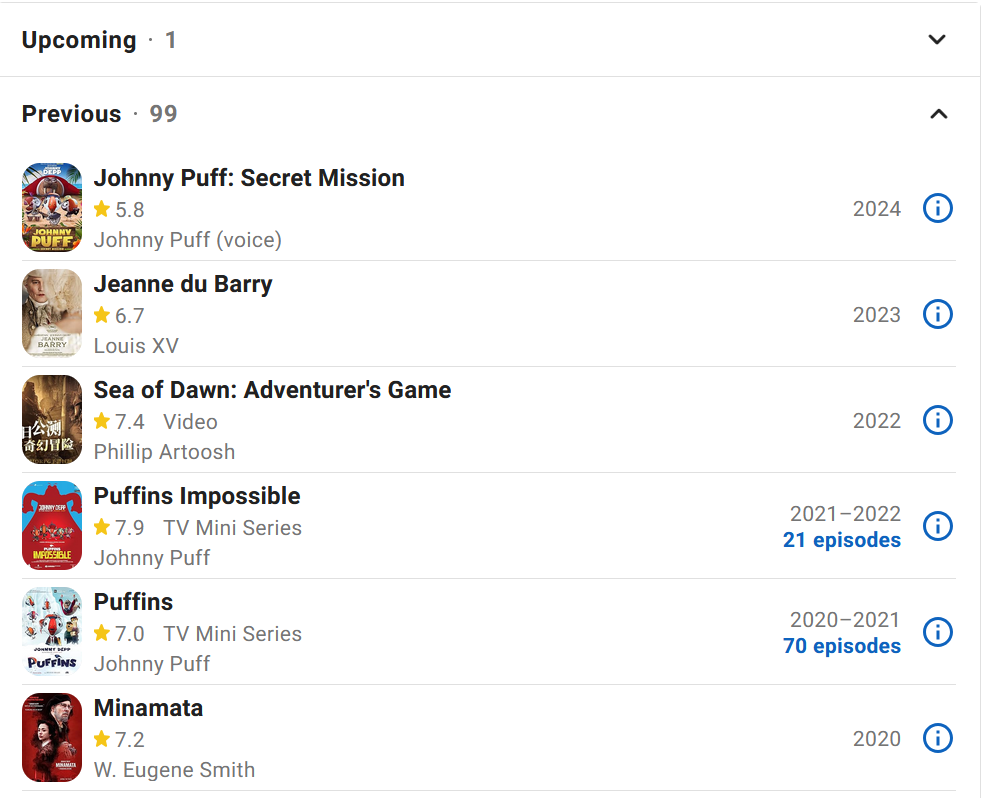Expand the Upcoming section chevron
The height and width of the screenshot is (798, 989).
[x=937, y=40]
